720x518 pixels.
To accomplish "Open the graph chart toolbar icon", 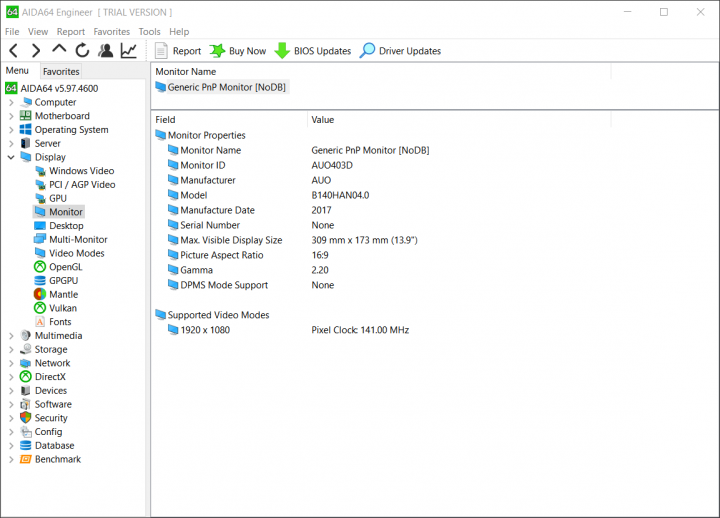I will (129, 51).
